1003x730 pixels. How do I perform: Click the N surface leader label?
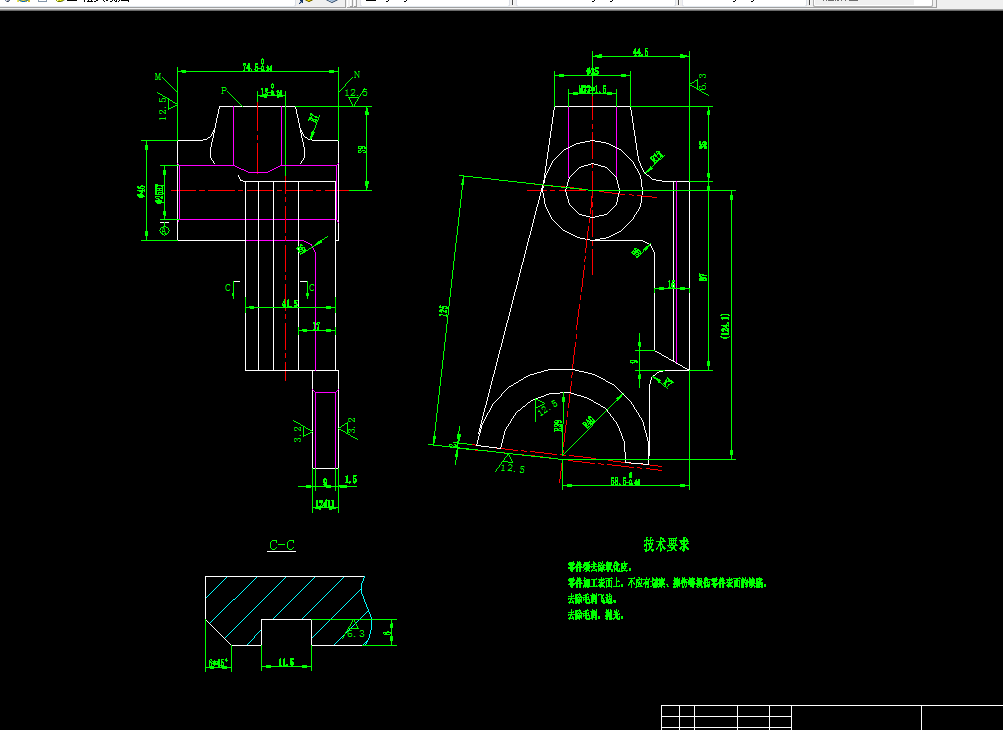357,75
